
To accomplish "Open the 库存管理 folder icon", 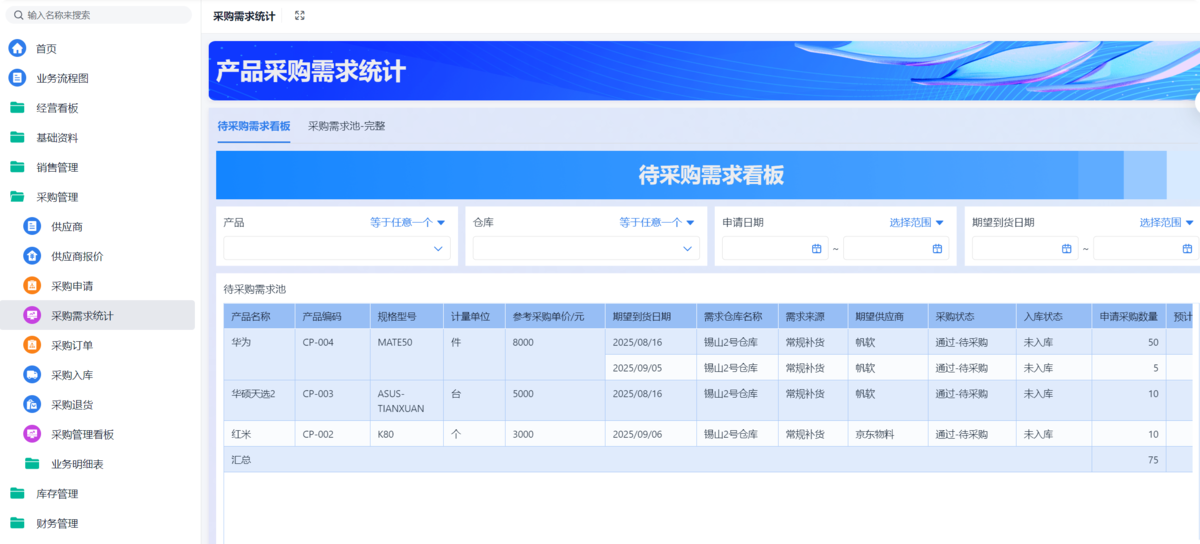I will click(17, 493).
